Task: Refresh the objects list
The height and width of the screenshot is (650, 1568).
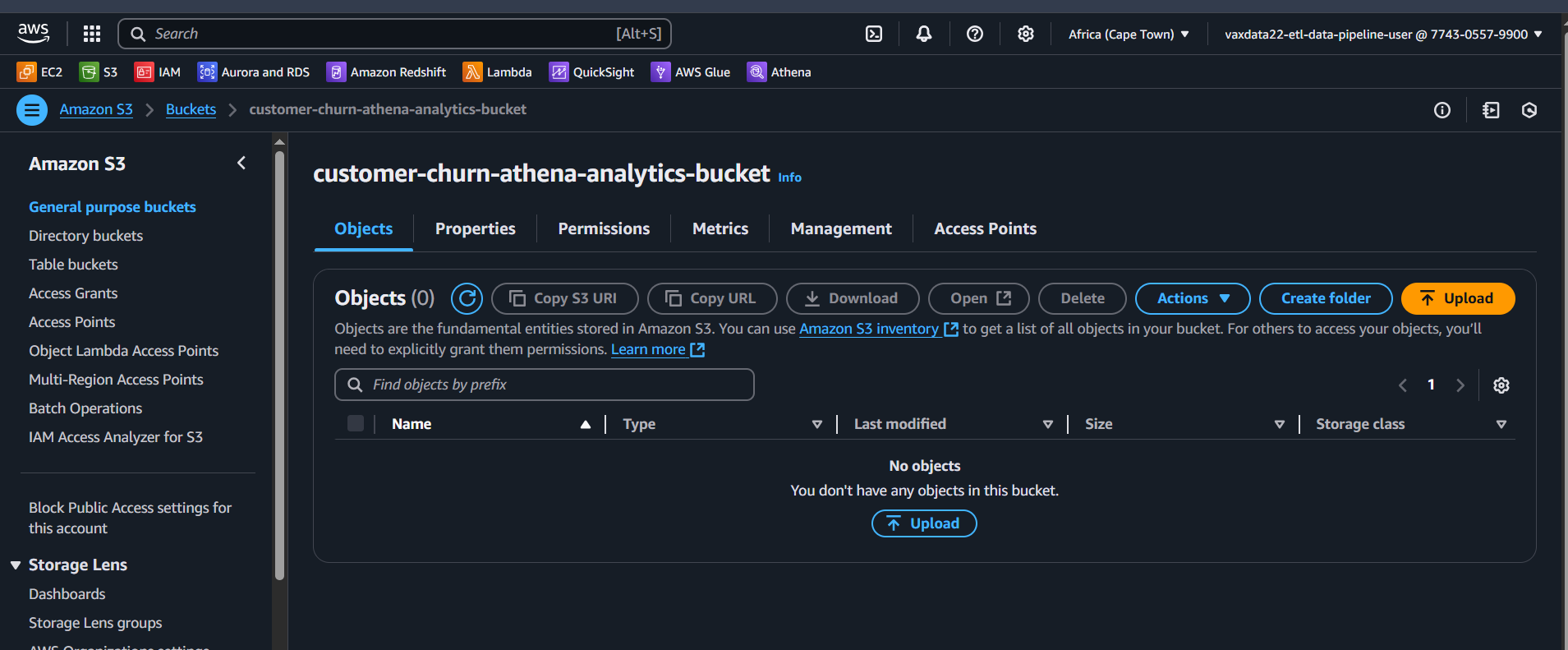Action: click(467, 298)
